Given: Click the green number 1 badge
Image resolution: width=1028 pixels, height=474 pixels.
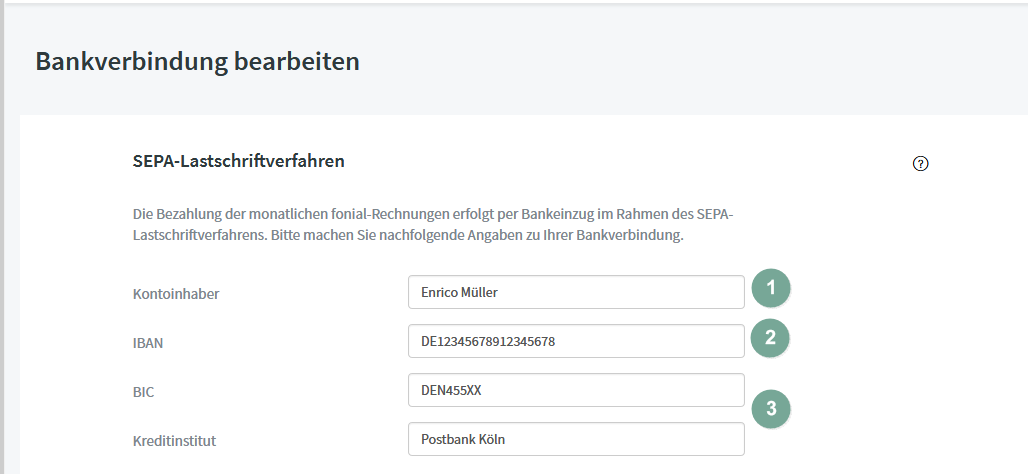Looking at the screenshot, I should tap(771, 288).
